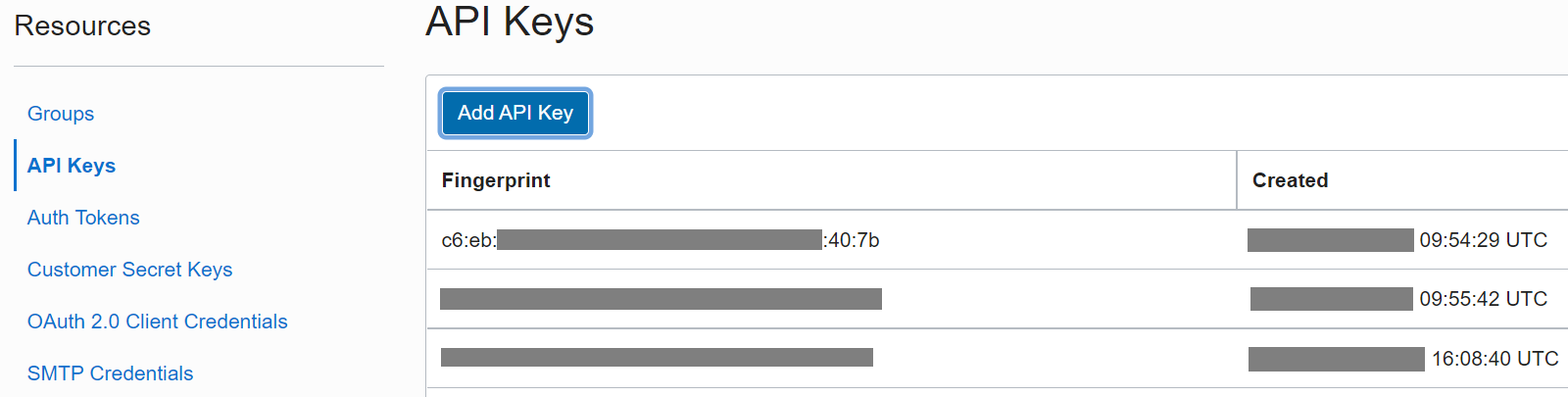The width and height of the screenshot is (1568, 397).
Task: Go to Auth Tokens
Action: coord(83,218)
